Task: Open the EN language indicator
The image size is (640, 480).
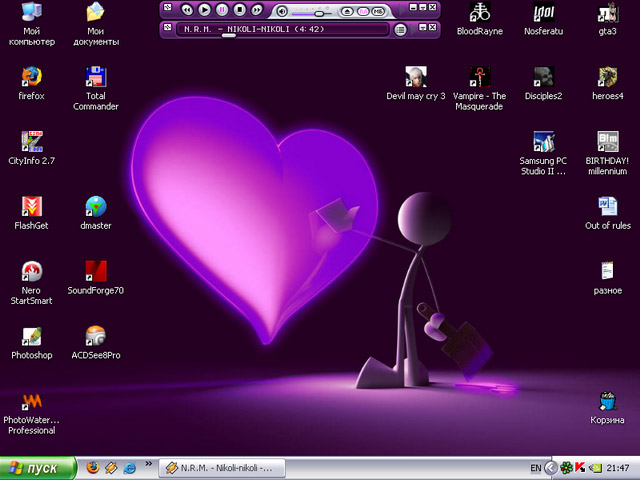Action: [536, 468]
